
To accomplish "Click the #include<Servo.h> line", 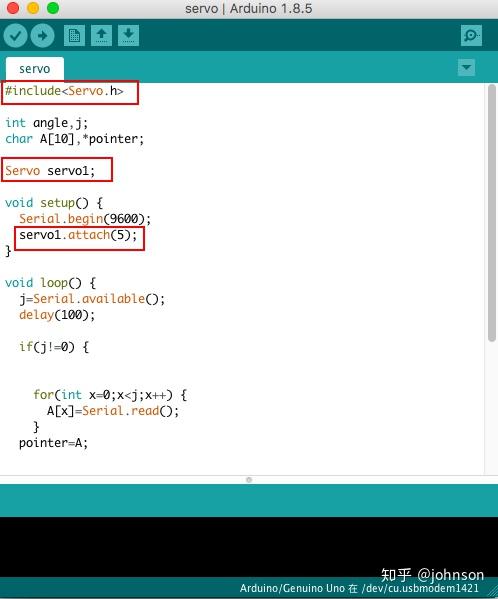I will pyautogui.click(x=64, y=91).
